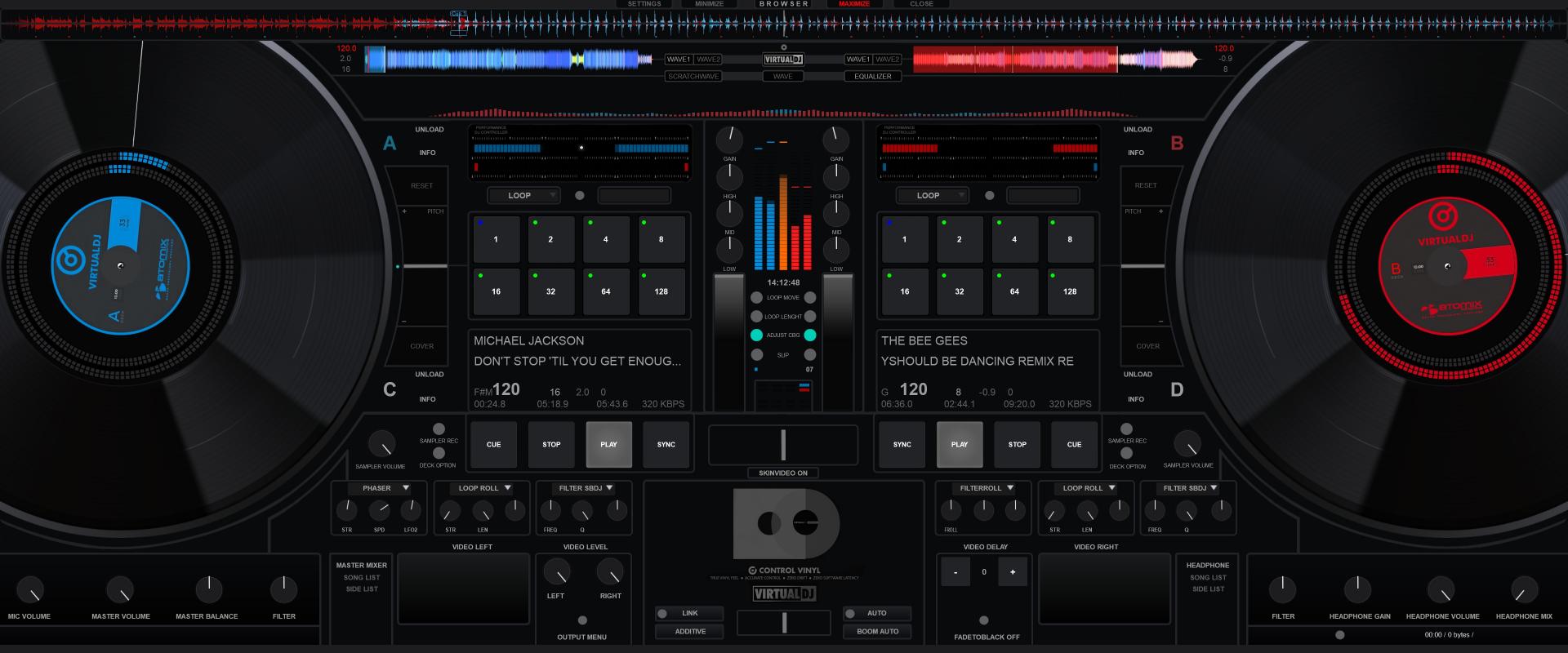Open deck B Filter SBDJ dropdown
Image resolution: width=1568 pixels, height=653 pixels.
click(x=1189, y=488)
